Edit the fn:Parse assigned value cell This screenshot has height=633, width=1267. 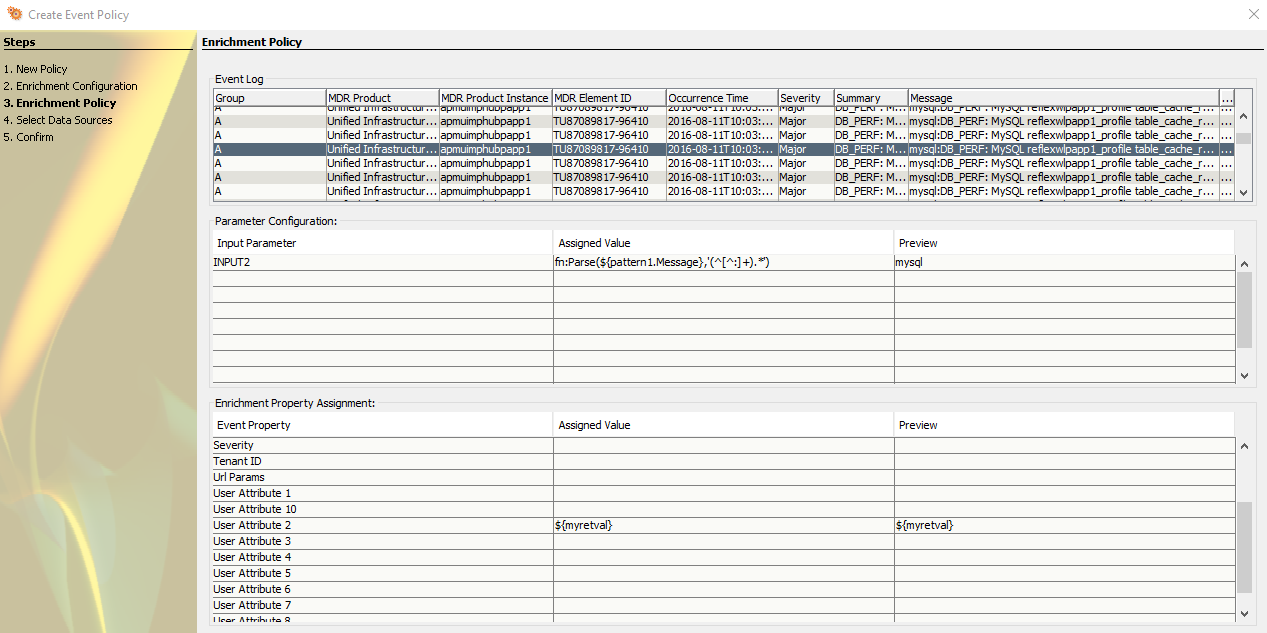pos(720,262)
